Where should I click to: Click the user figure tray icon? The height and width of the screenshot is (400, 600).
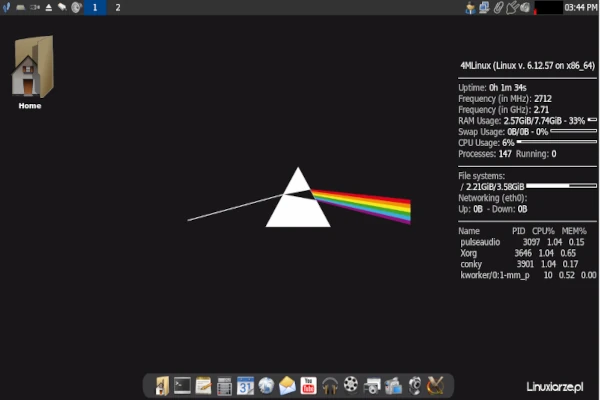(x=470, y=8)
